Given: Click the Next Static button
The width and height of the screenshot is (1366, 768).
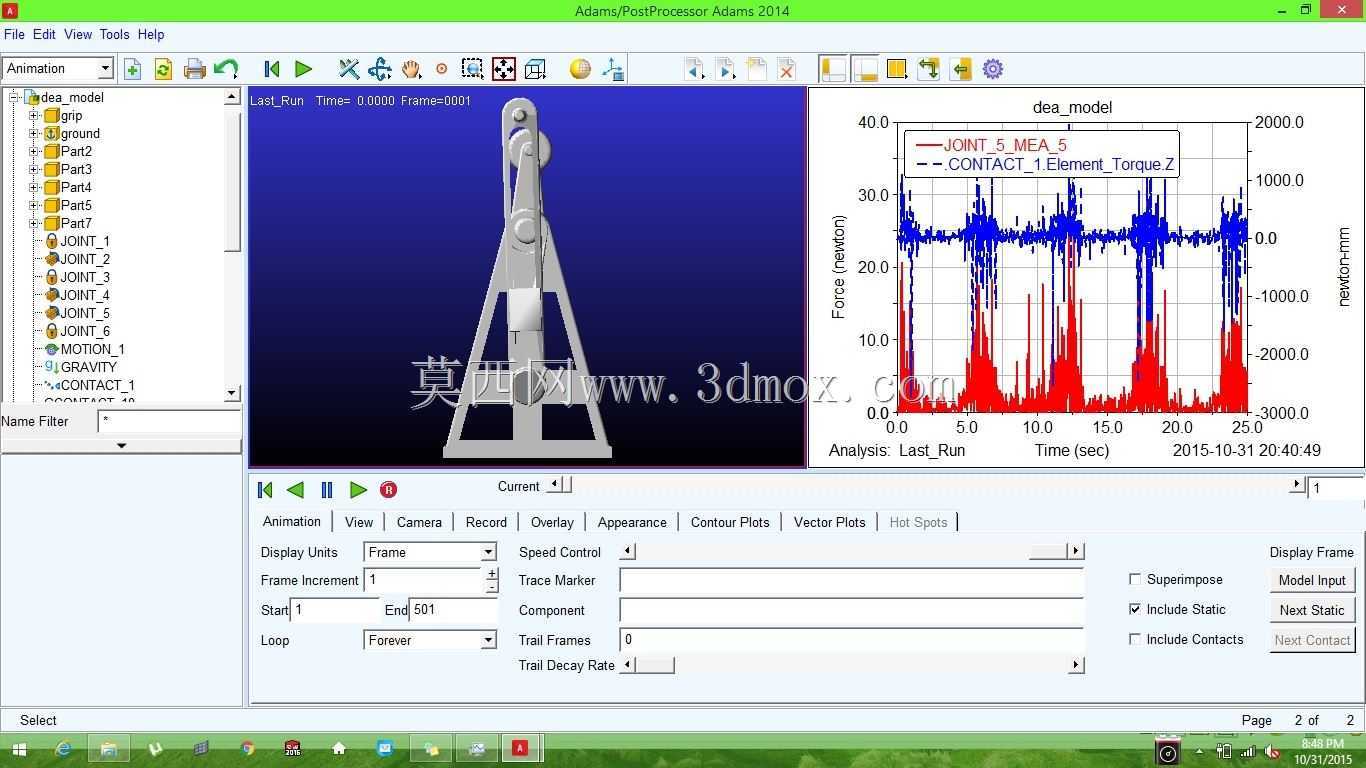Looking at the screenshot, I should [x=1312, y=610].
